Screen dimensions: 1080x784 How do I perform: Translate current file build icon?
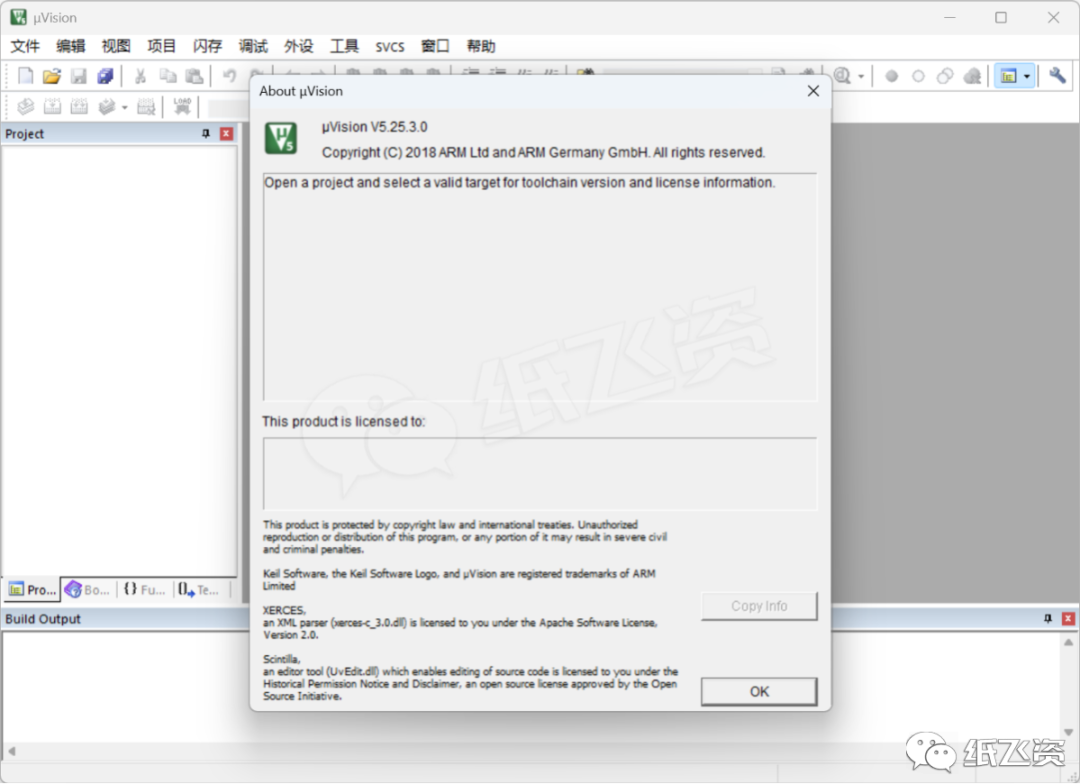point(25,107)
